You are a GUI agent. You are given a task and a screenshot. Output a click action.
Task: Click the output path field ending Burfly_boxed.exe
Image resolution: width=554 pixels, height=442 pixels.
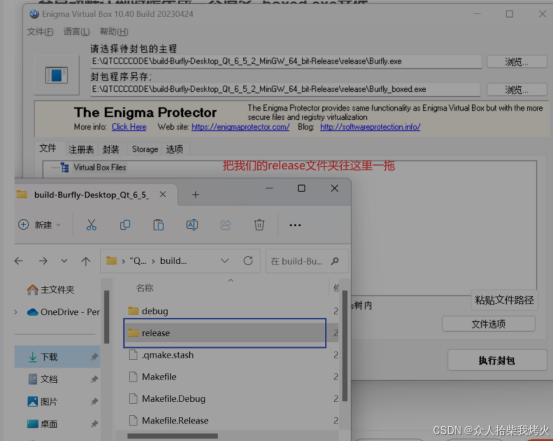(285, 89)
